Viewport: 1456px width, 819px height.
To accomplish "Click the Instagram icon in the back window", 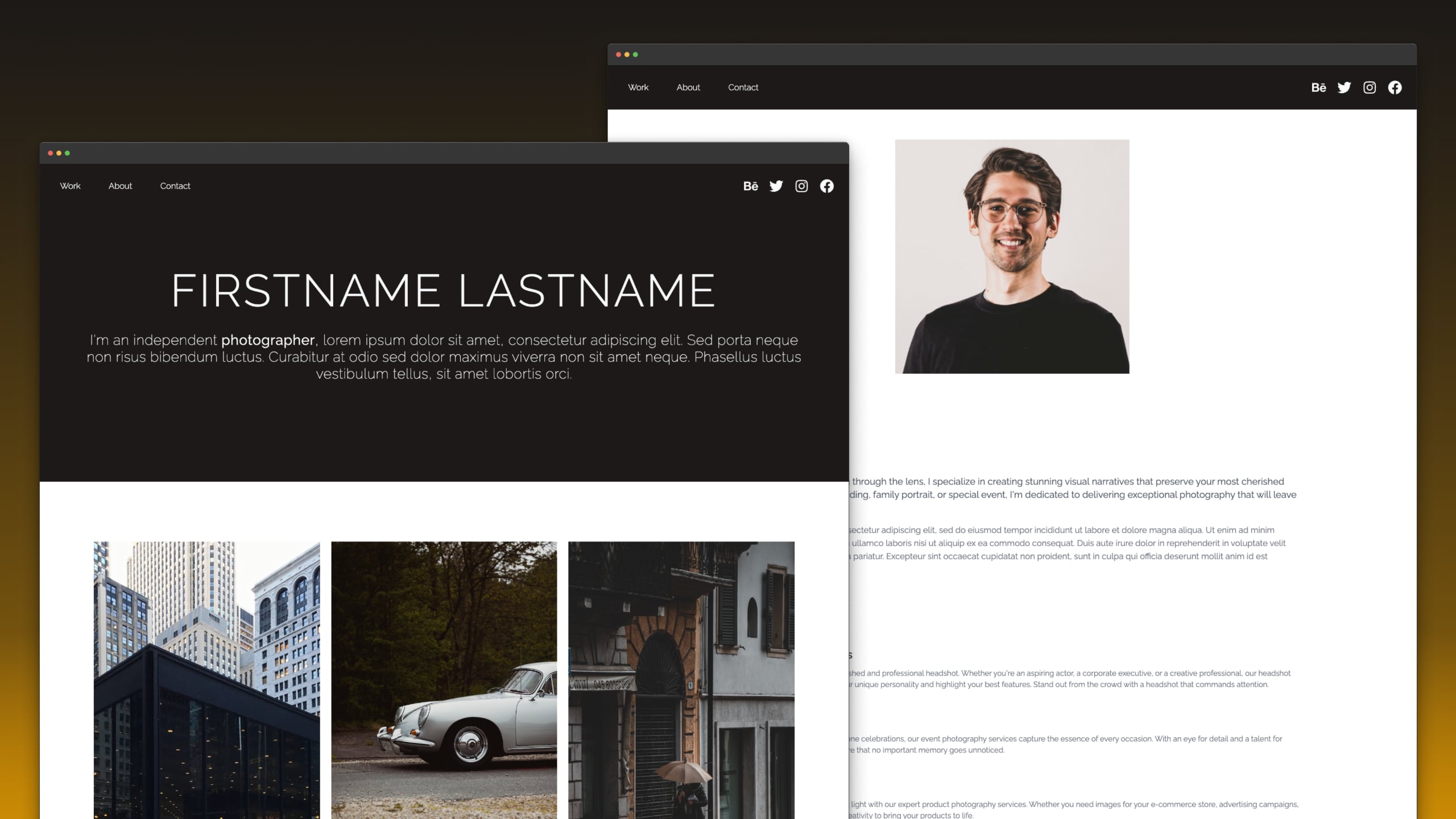I will click(1370, 88).
